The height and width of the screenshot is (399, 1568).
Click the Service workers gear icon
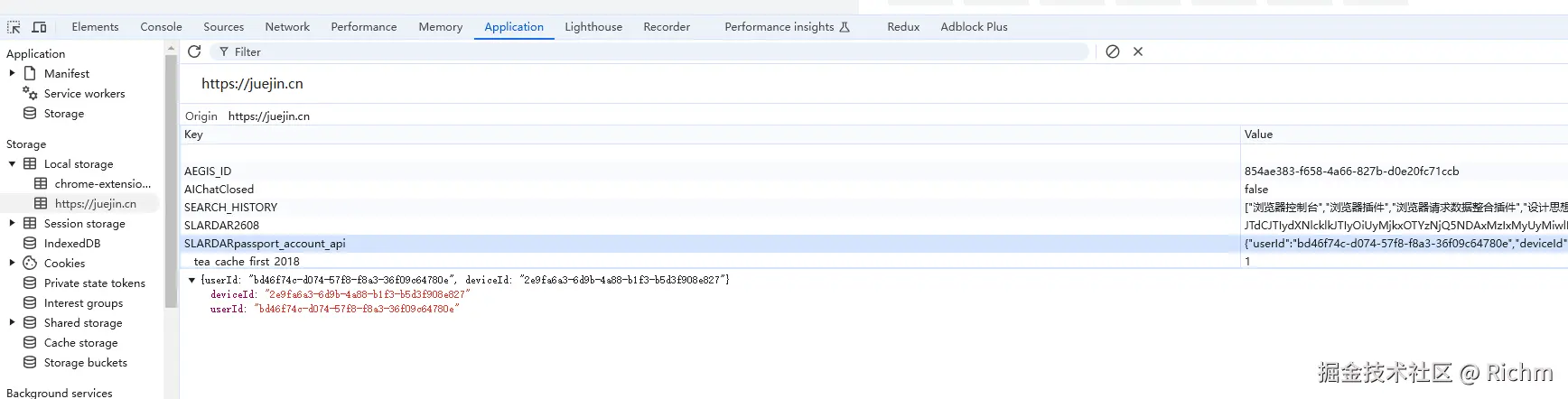[x=30, y=93]
